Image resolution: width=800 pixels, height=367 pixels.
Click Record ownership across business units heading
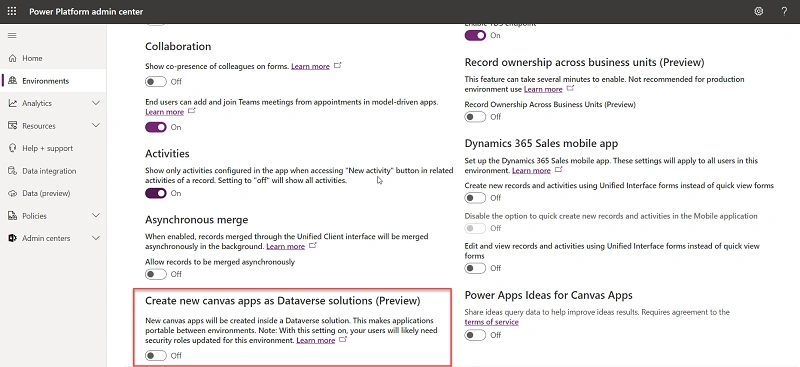[x=584, y=62]
